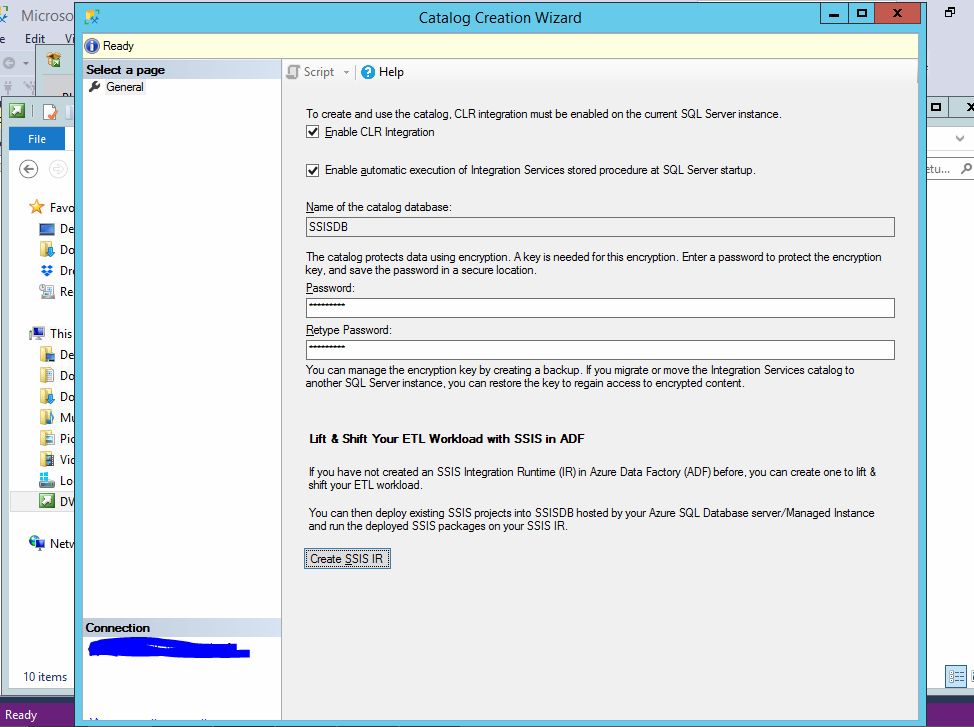Click the Explorer forward arrow
Viewport: 974px width, 727px height.
58,169
